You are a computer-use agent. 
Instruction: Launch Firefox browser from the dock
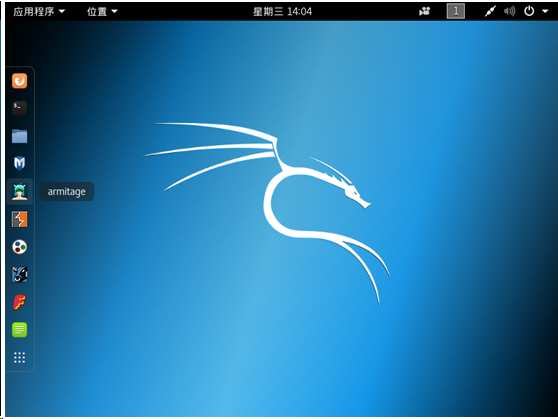point(20,81)
